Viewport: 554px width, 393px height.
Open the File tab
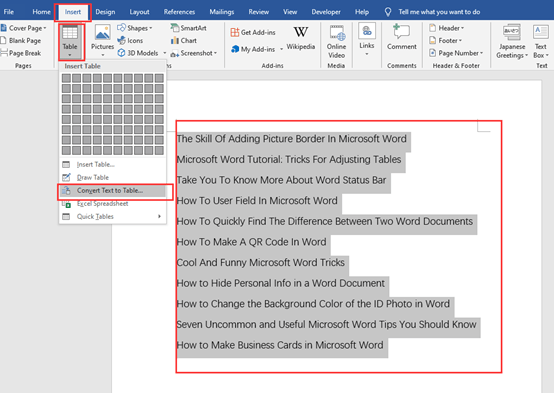click(x=8, y=12)
